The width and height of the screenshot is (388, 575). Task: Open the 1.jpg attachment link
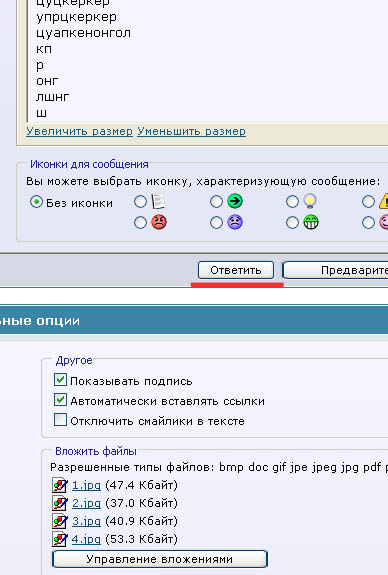86,486
